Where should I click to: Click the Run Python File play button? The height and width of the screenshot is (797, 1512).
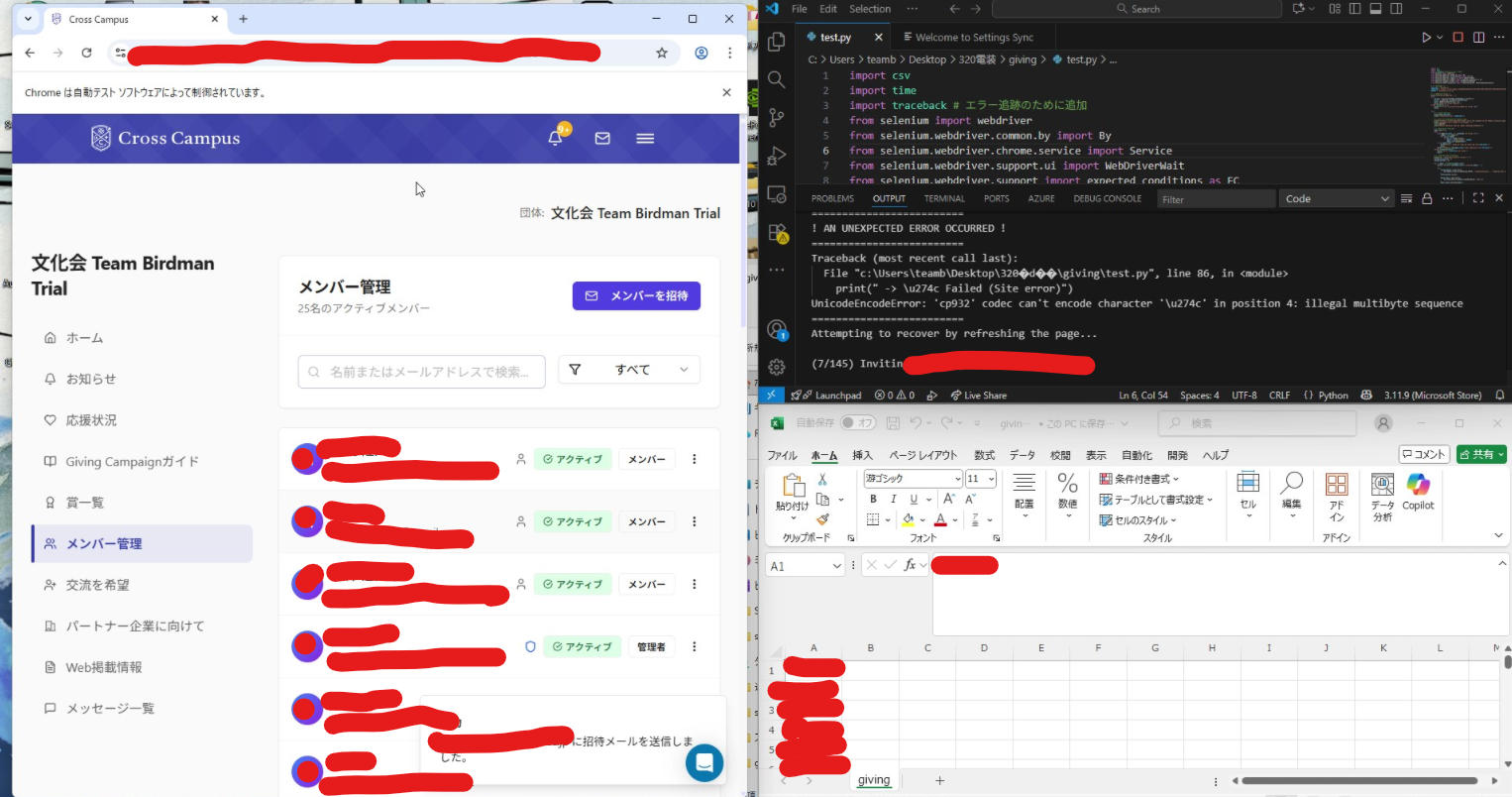pos(1426,38)
